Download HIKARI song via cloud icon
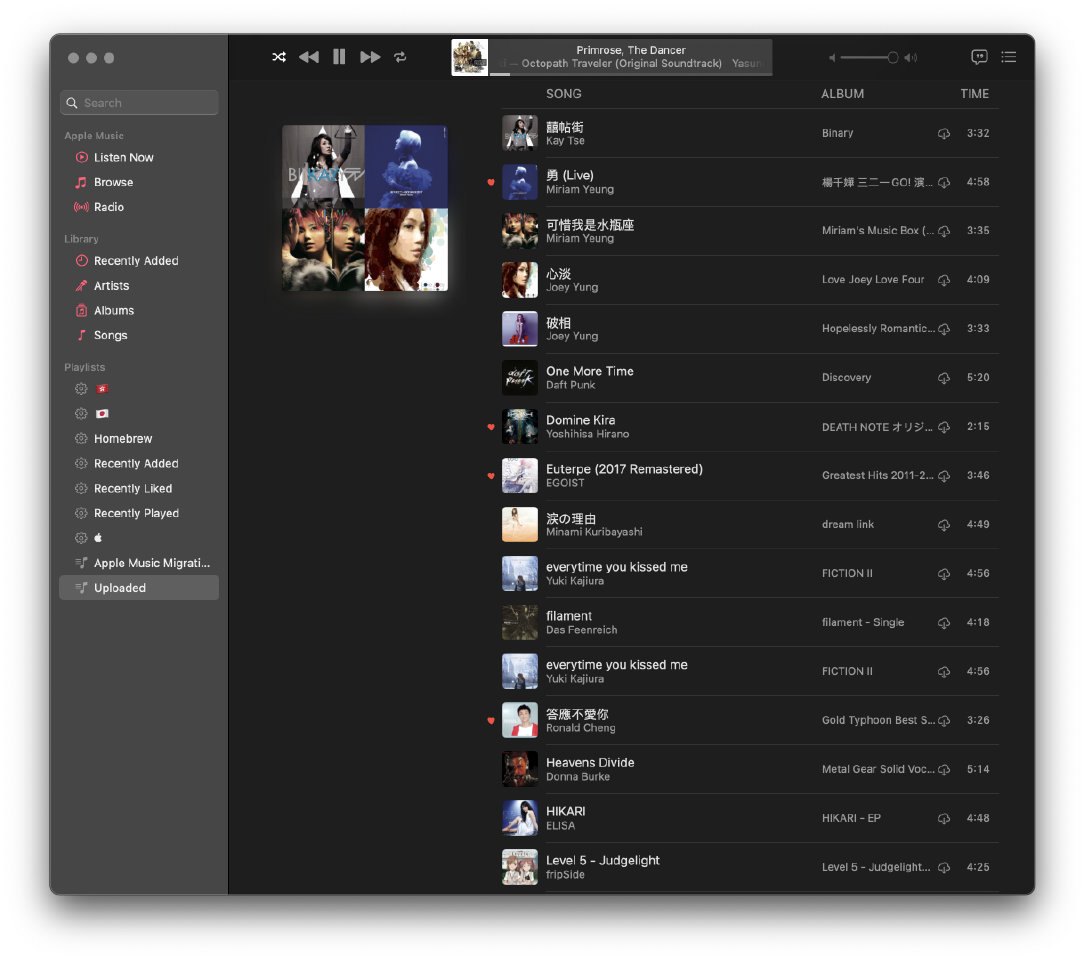1084x960 pixels. click(x=943, y=819)
